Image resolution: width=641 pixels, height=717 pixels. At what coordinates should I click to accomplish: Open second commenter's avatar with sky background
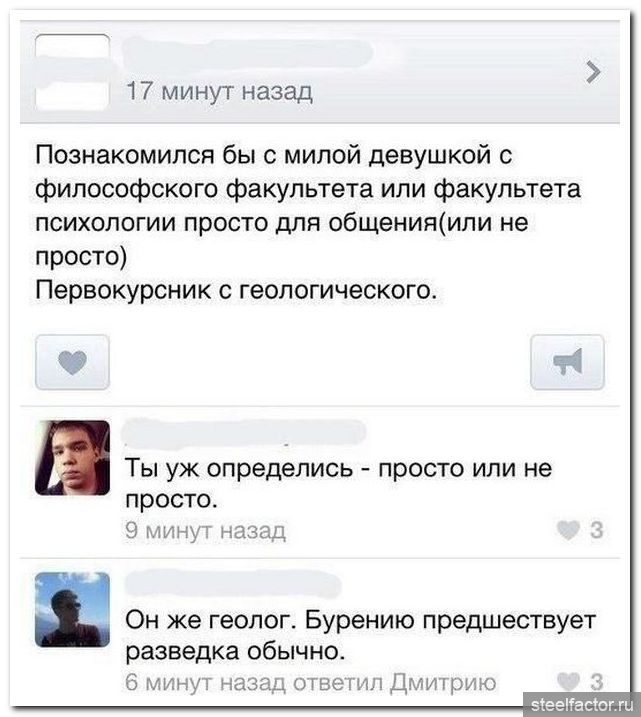coord(72,609)
